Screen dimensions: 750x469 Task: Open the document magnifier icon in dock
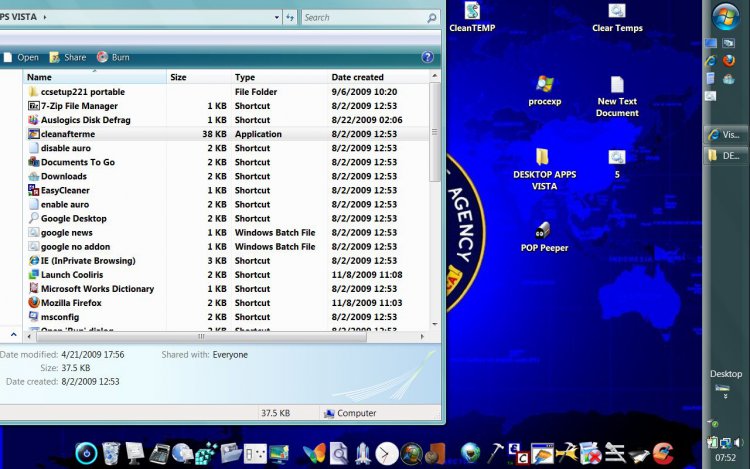tap(339, 453)
